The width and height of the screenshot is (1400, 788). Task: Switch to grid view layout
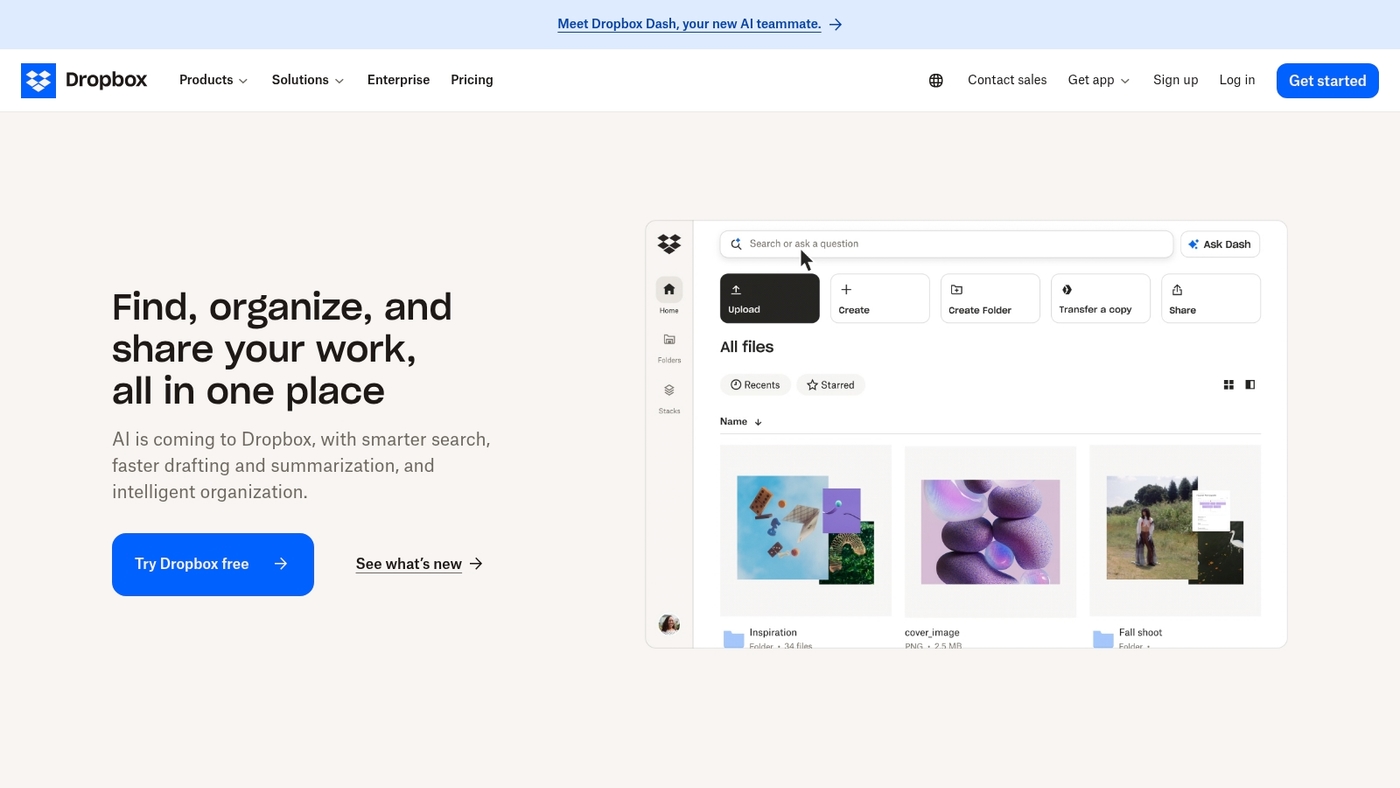1228,384
